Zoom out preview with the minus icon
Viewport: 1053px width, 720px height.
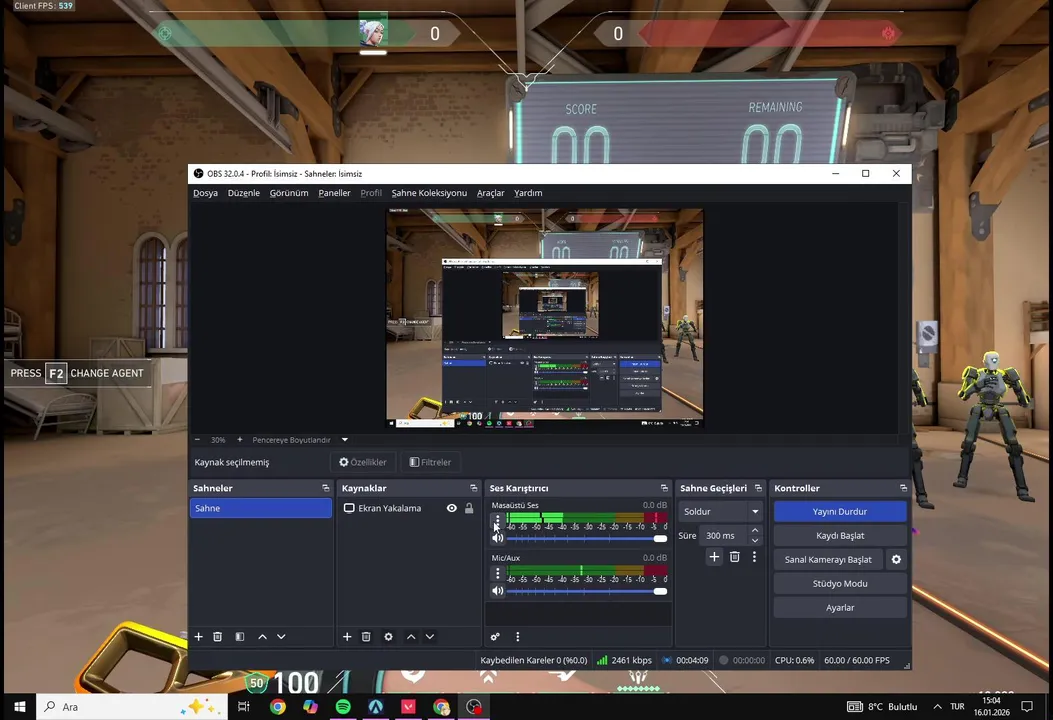(x=197, y=440)
